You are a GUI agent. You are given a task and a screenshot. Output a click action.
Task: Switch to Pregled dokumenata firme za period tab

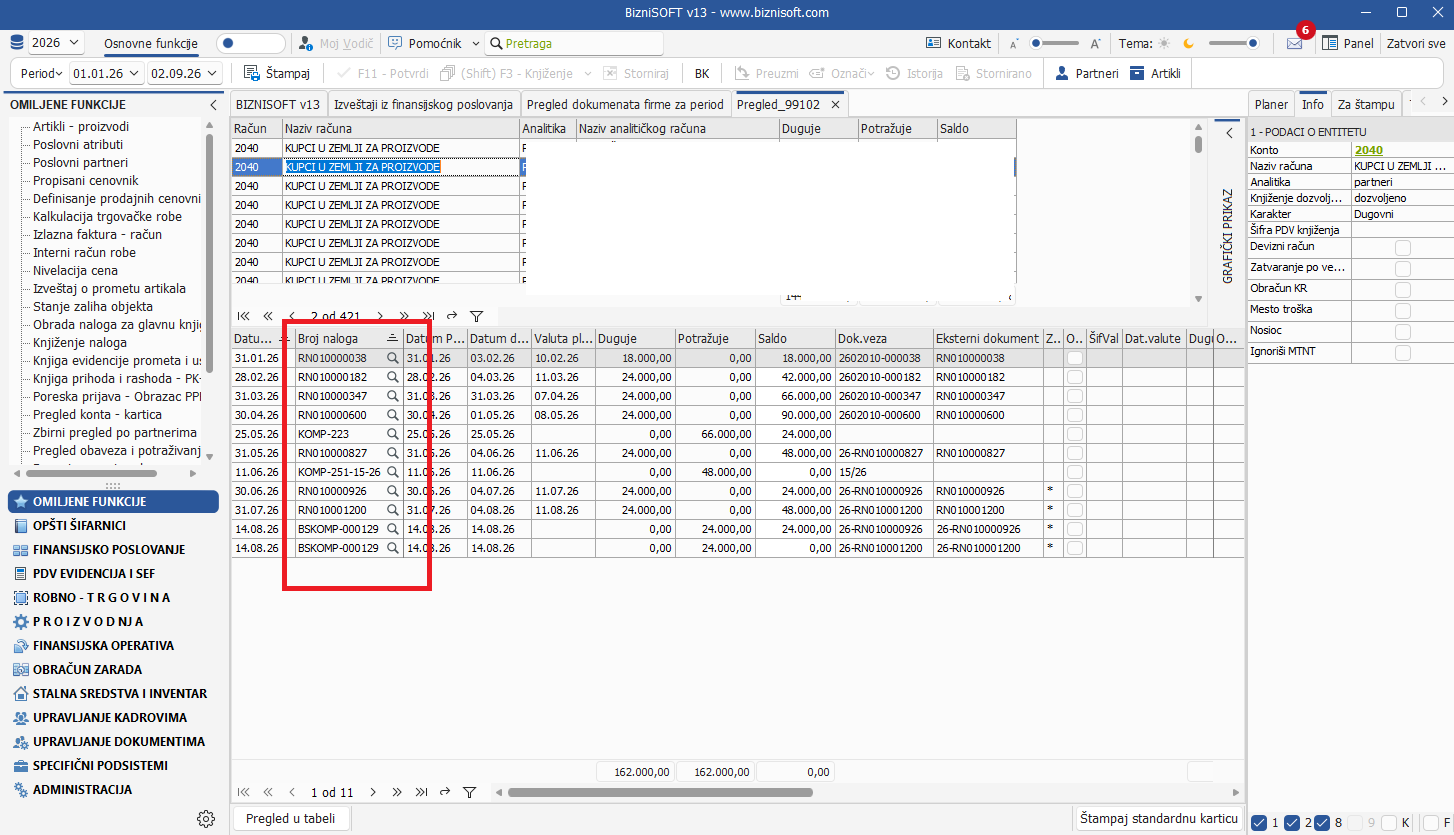tap(625, 104)
